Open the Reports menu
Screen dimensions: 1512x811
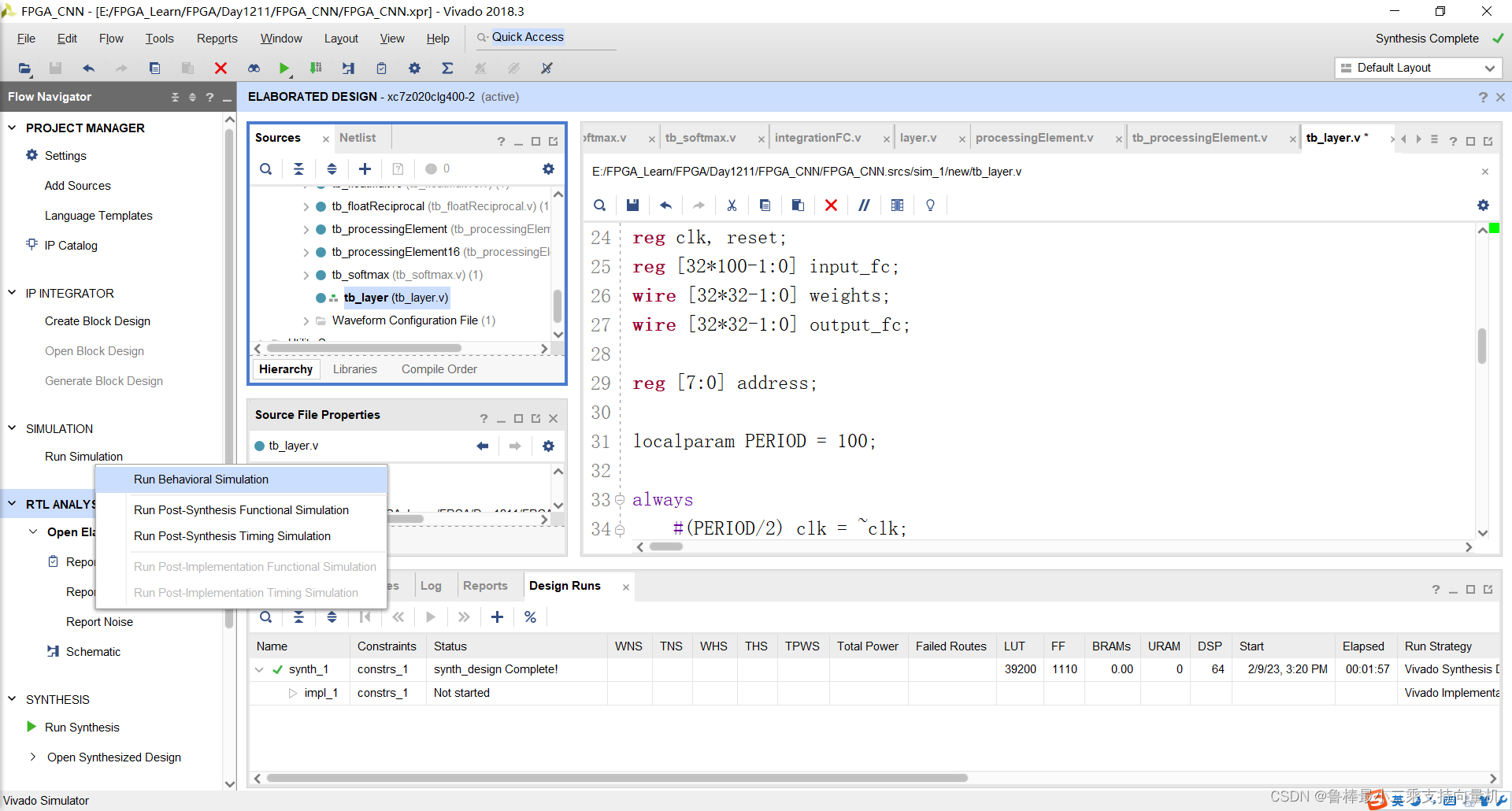217,39
